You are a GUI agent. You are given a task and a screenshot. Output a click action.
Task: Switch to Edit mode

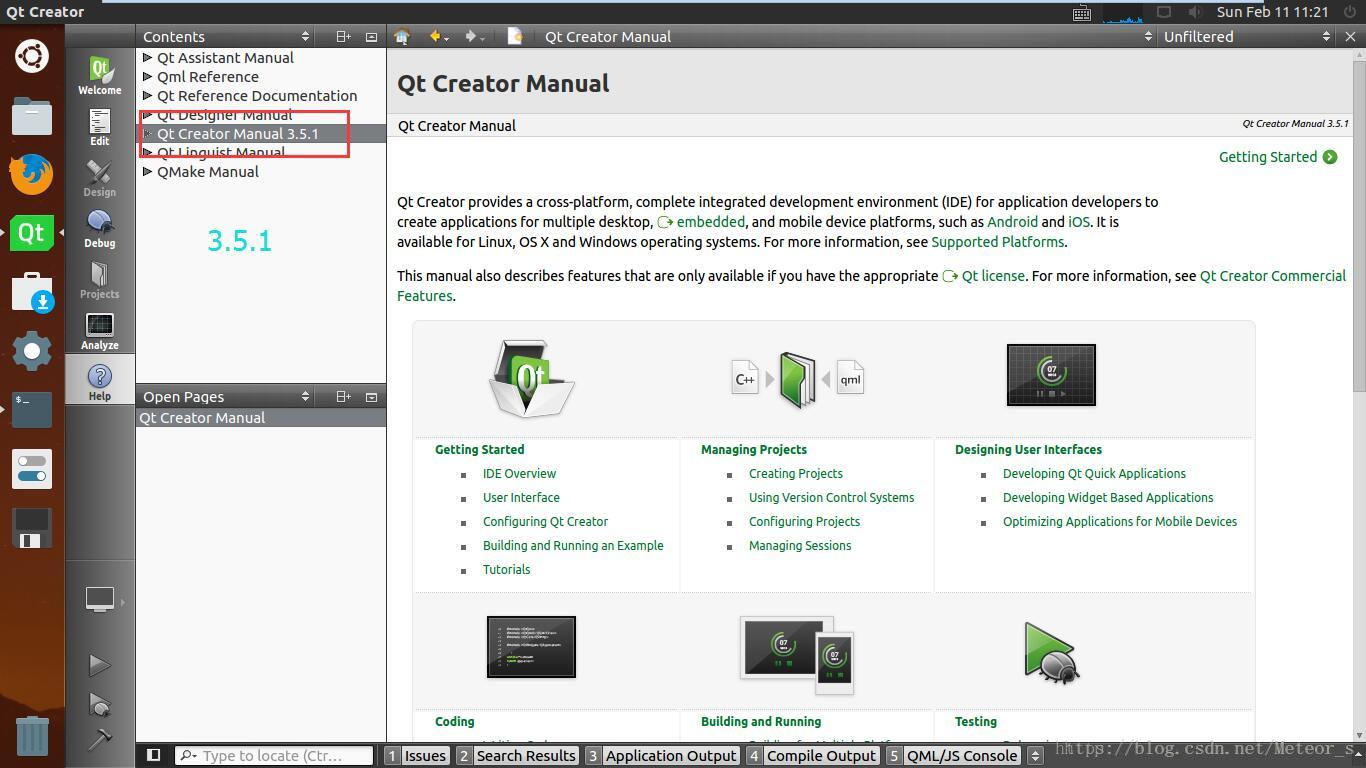pos(100,127)
